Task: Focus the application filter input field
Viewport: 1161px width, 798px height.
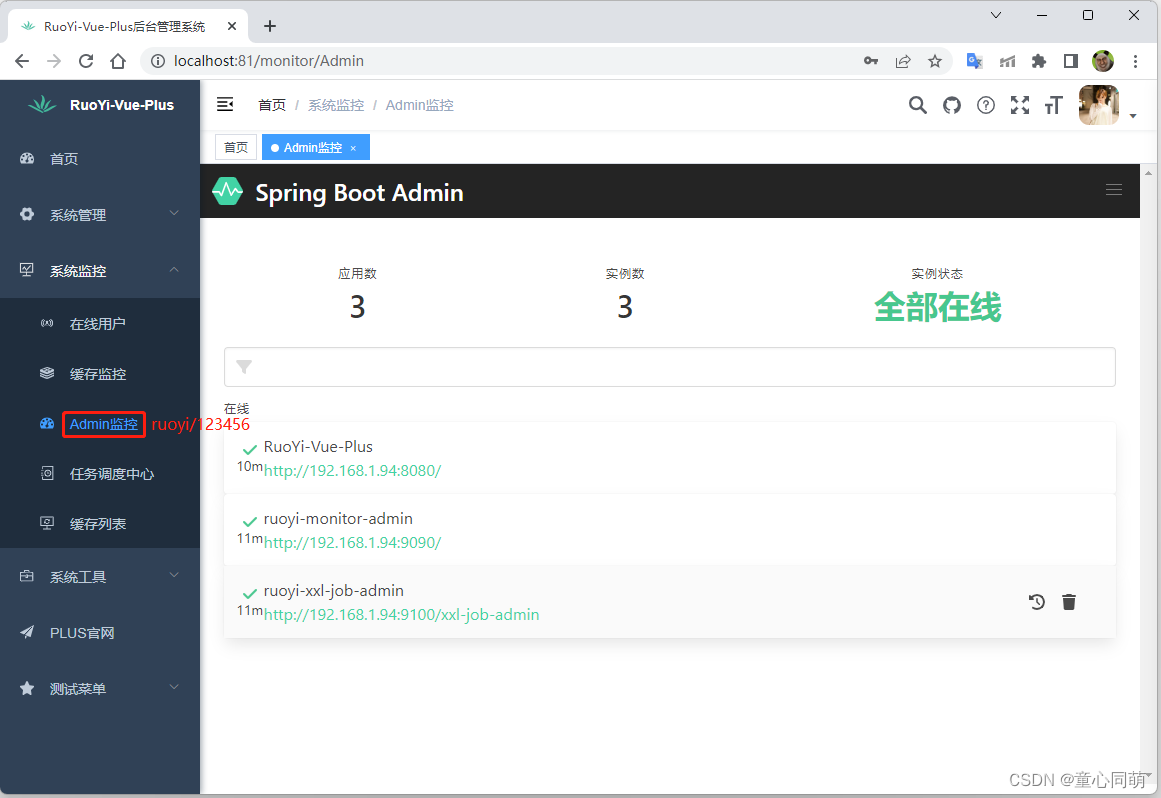Action: 669,366
